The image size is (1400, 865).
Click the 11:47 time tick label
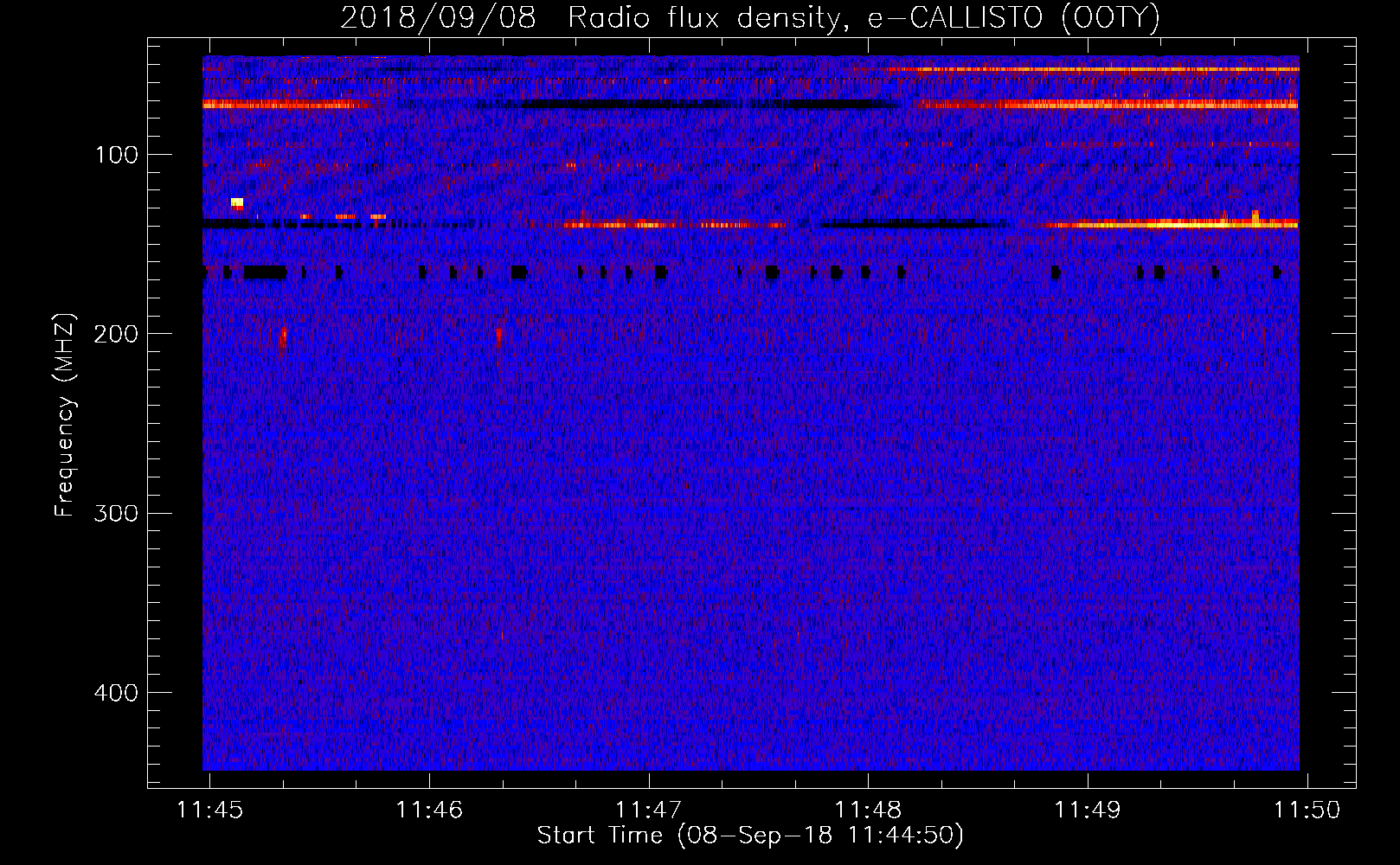(x=649, y=810)
